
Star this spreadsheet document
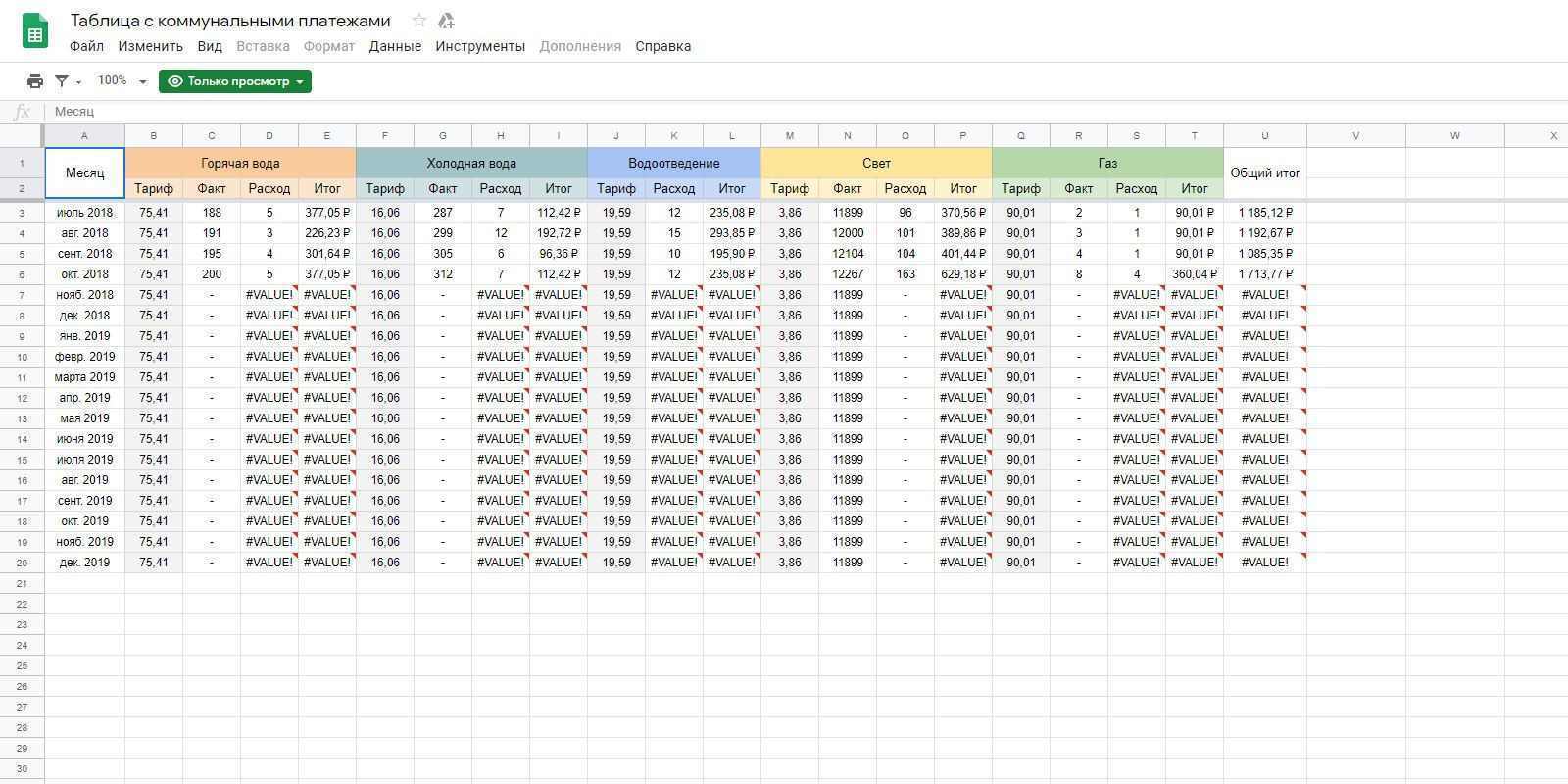[419, 21]
